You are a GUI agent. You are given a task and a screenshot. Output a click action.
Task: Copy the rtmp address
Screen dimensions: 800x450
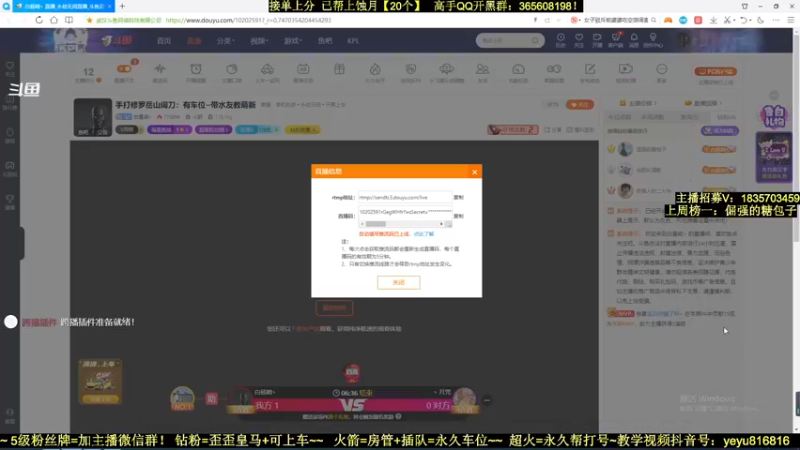[459, 197]
